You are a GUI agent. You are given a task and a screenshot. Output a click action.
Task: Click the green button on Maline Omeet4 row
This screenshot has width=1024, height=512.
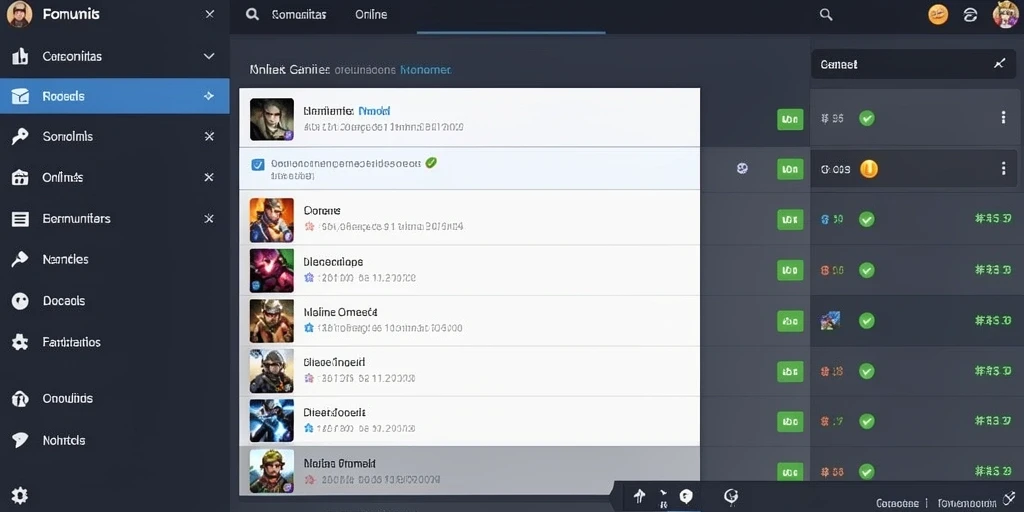point(790,321)
